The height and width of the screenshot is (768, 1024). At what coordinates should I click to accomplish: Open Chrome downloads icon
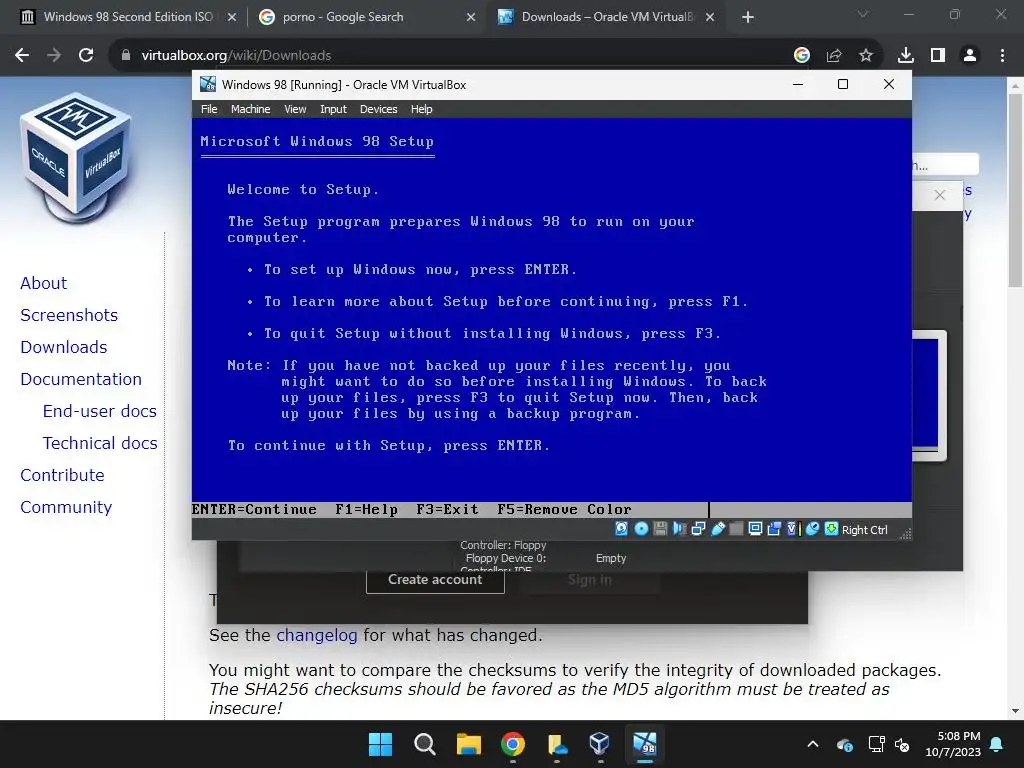click(906, 56)
